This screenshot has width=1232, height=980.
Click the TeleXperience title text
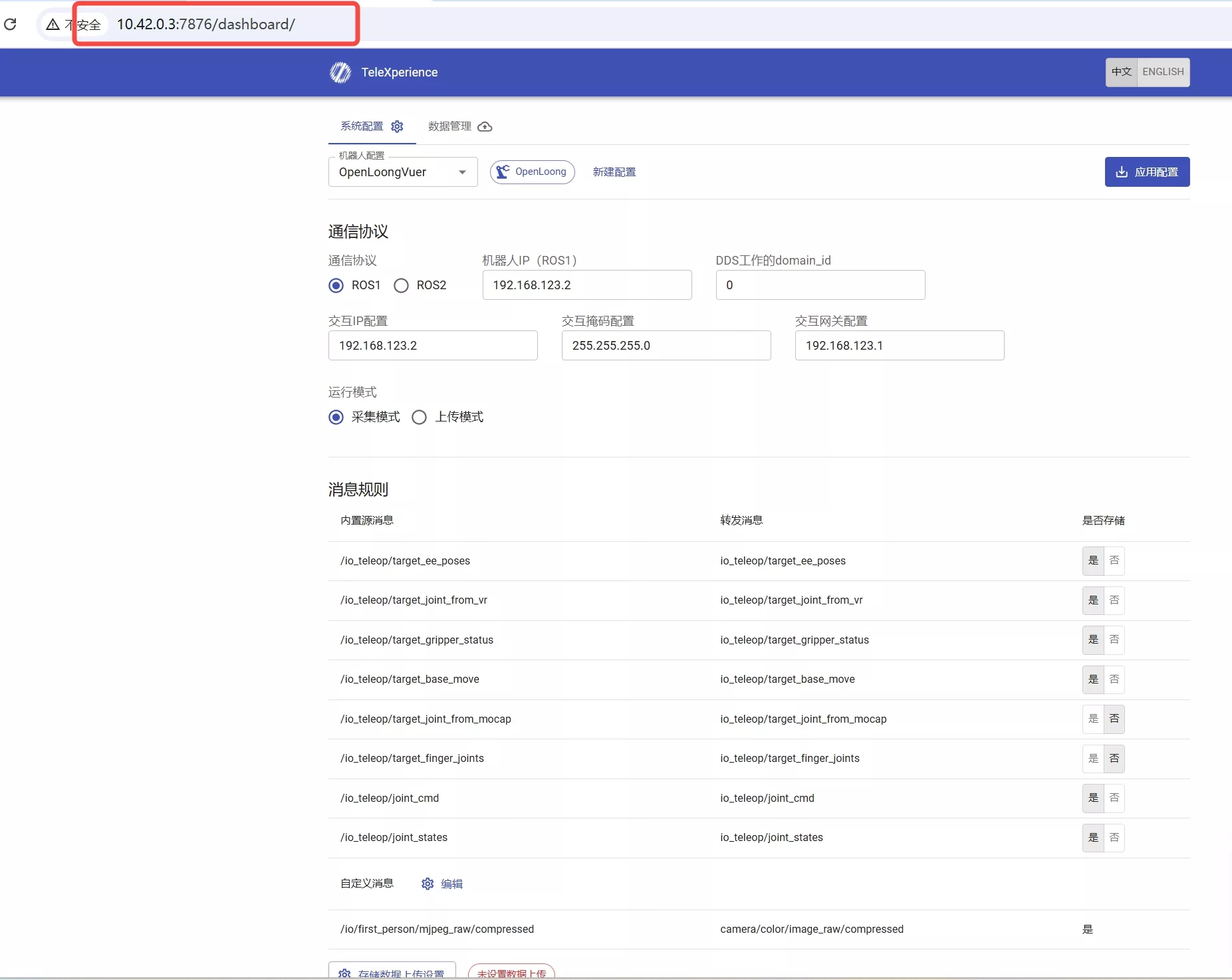click(400, 72)
